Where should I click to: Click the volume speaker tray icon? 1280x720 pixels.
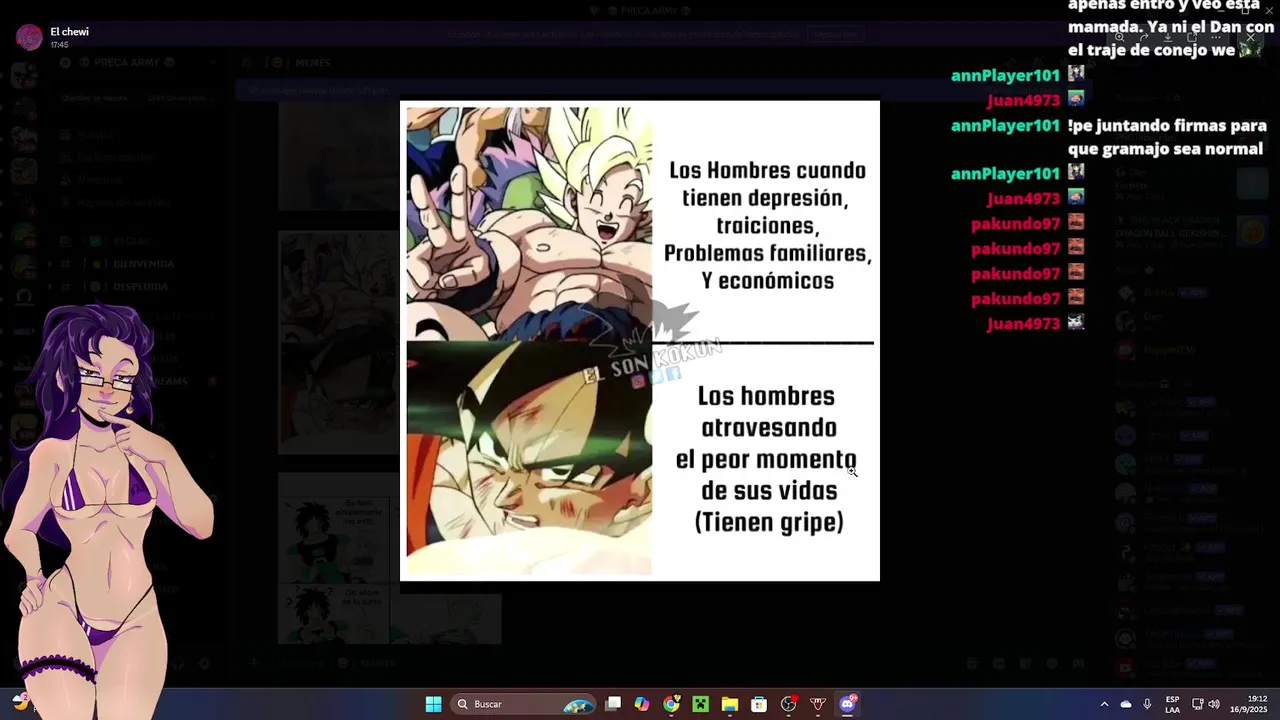point(1214,704)
